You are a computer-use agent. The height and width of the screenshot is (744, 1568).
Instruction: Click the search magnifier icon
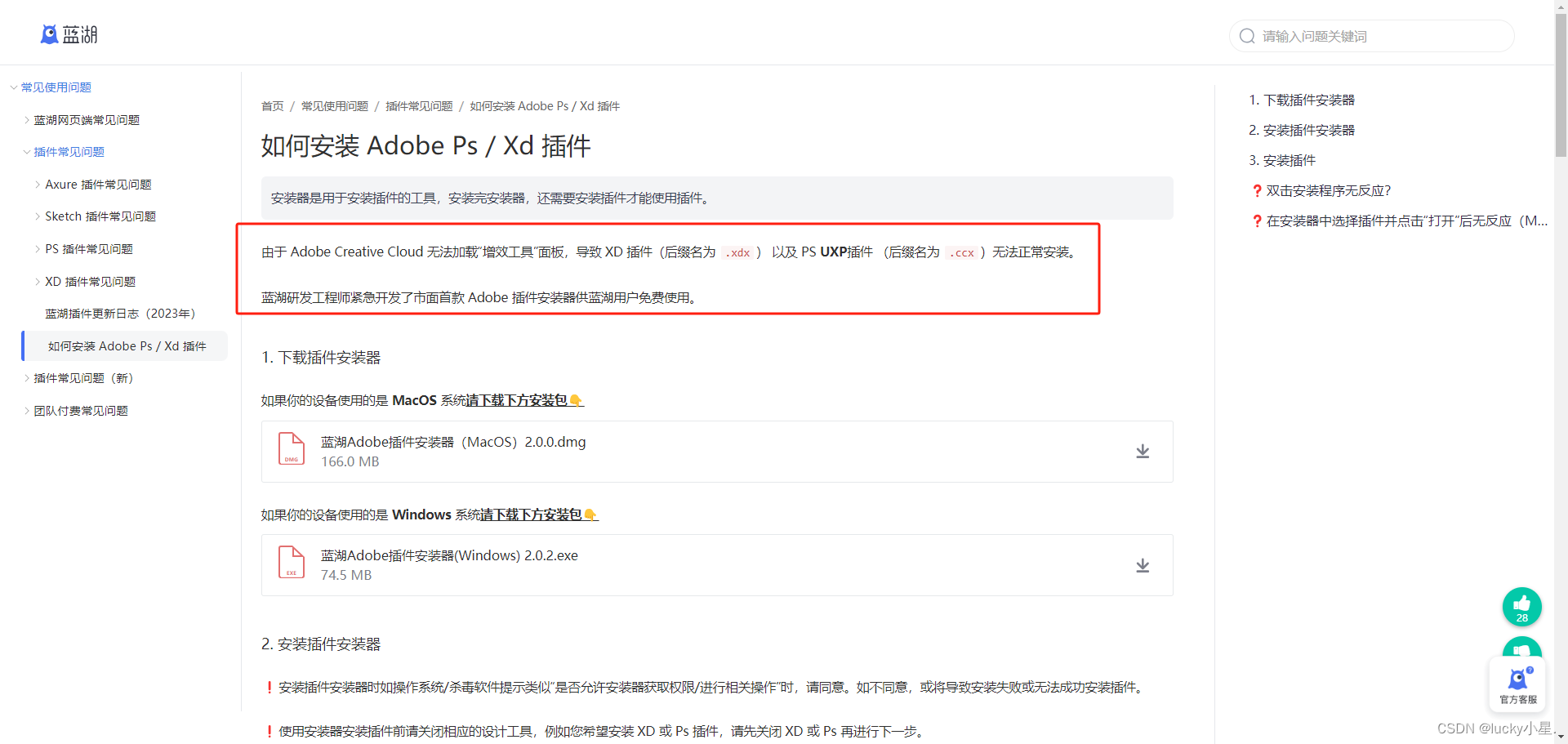(x=1247, y=36)
